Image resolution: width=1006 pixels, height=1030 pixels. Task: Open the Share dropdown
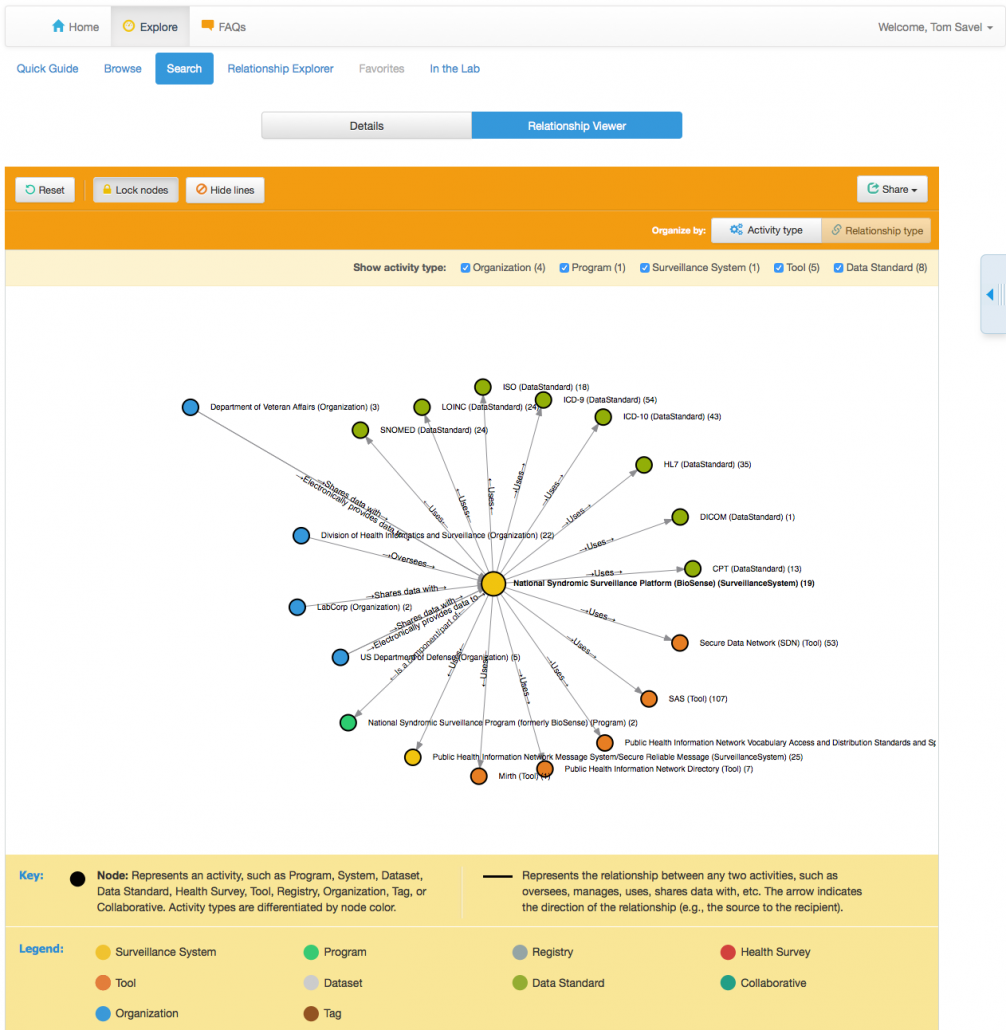click(x=892, y=189)
